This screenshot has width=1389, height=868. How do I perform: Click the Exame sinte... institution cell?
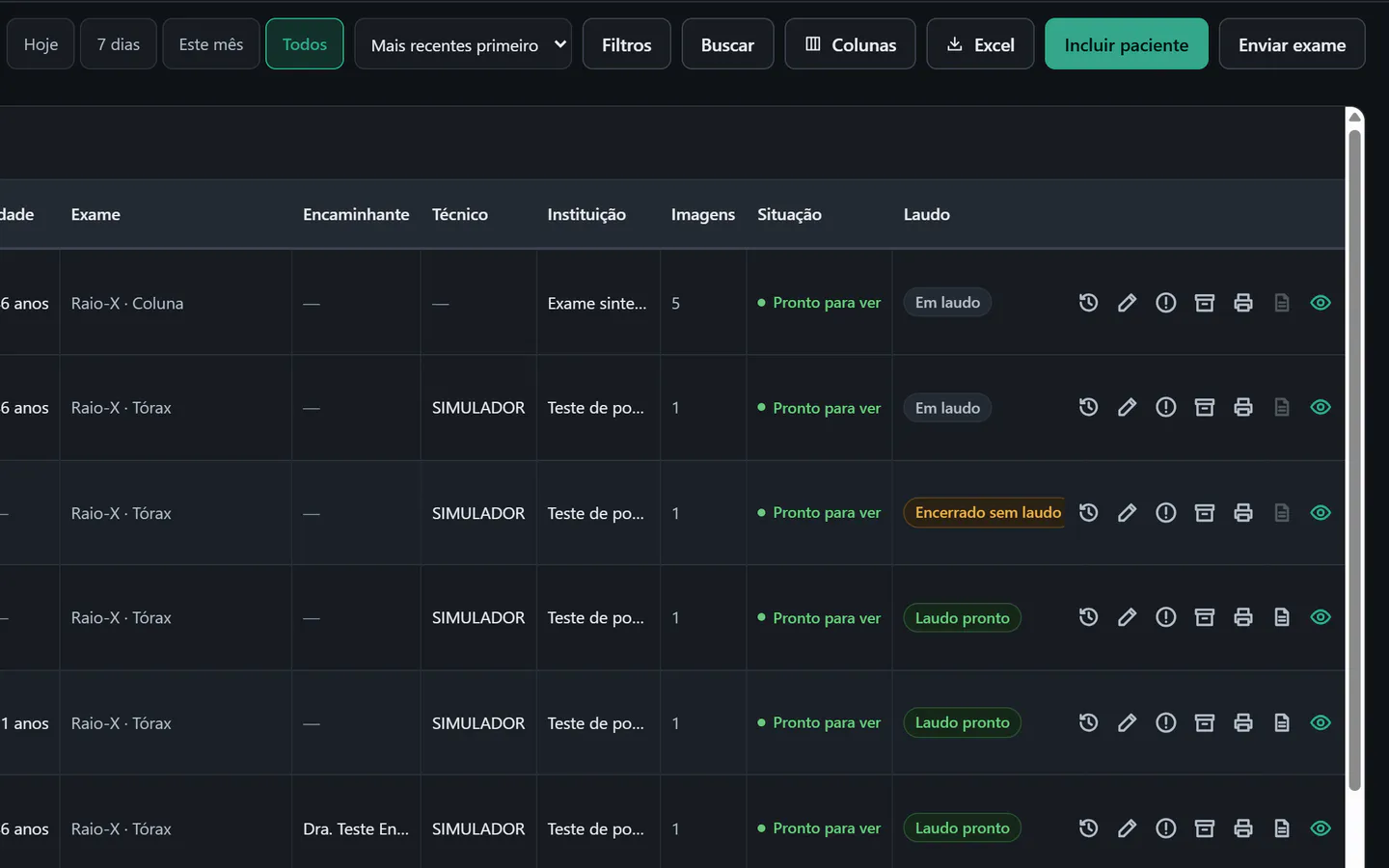[x=597, y=303]
